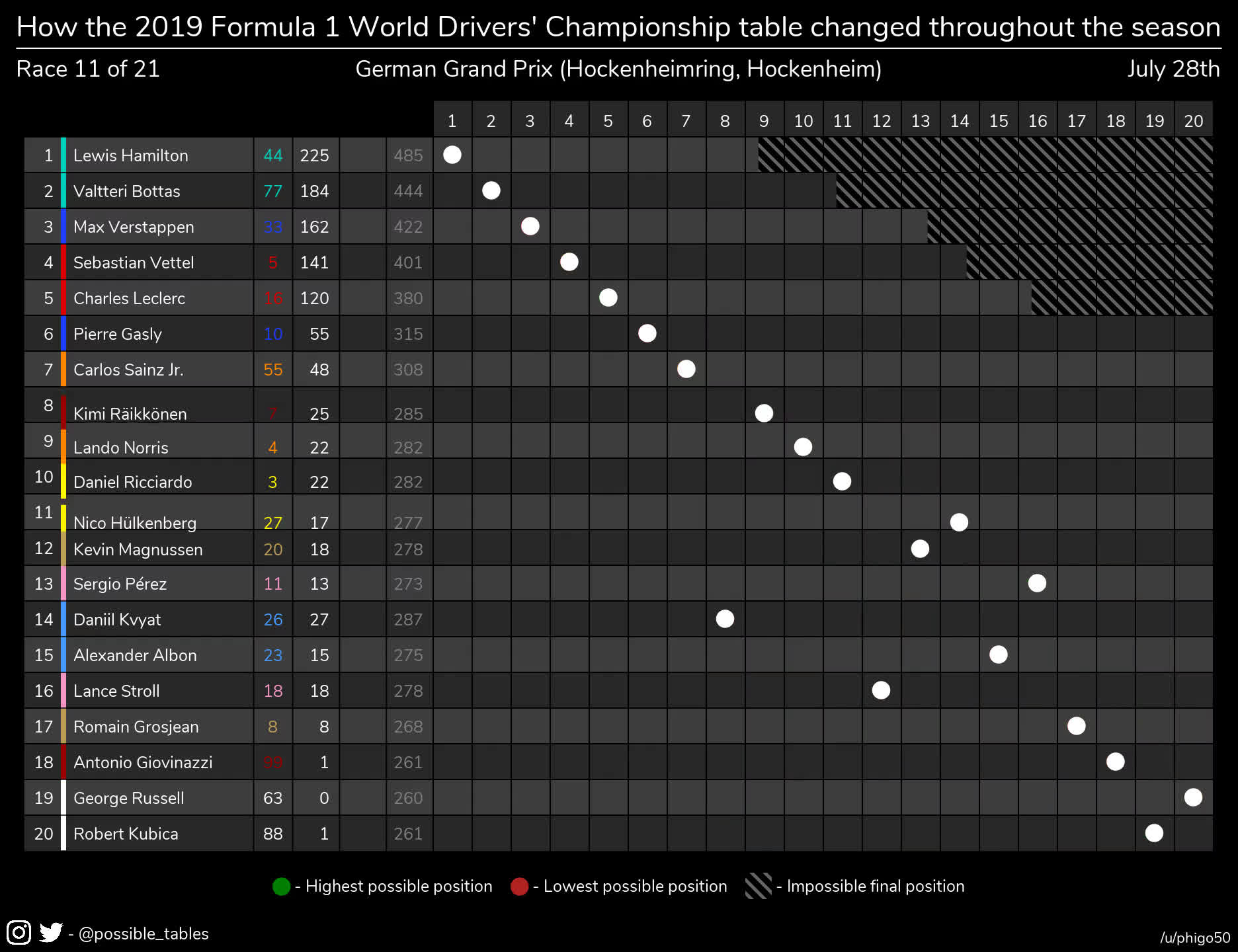
Task: Open the @possible_tables handle
Action: click(x=144, y=933)
